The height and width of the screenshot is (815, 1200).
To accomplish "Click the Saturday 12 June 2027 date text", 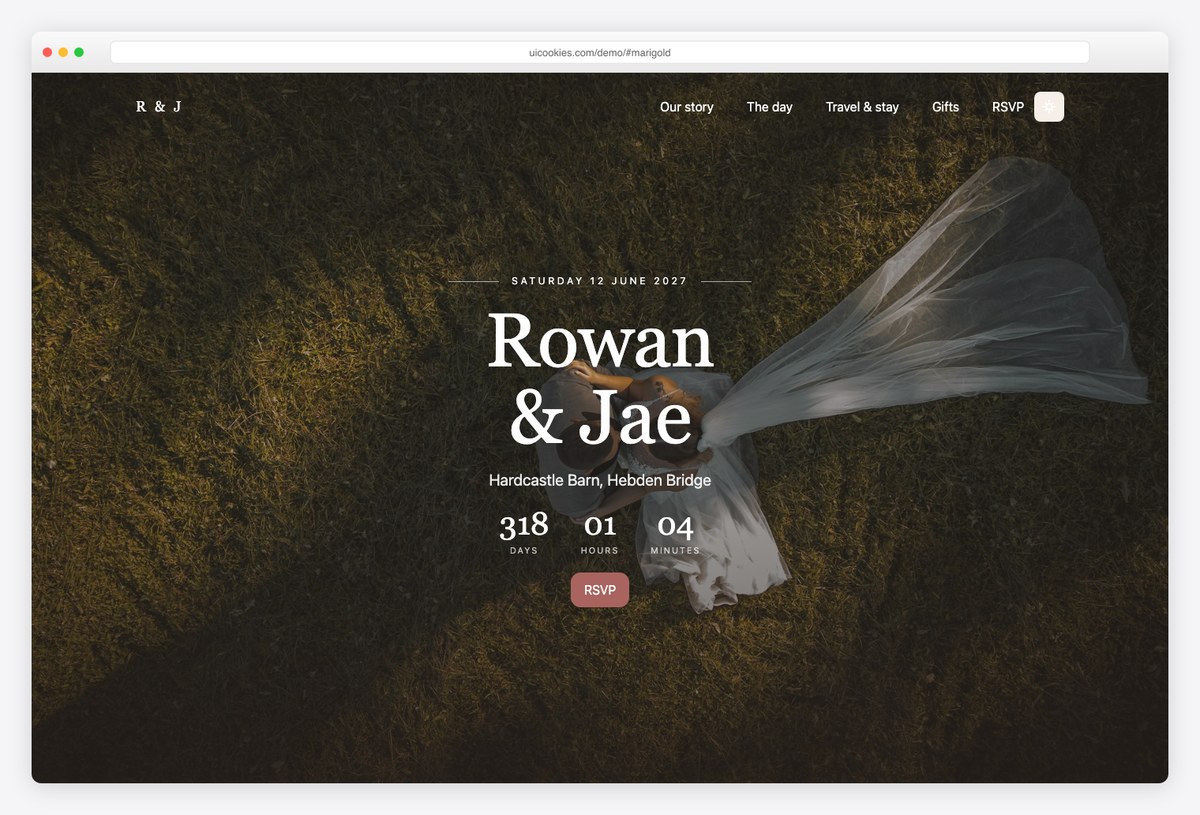I will [x=600, y=281].
